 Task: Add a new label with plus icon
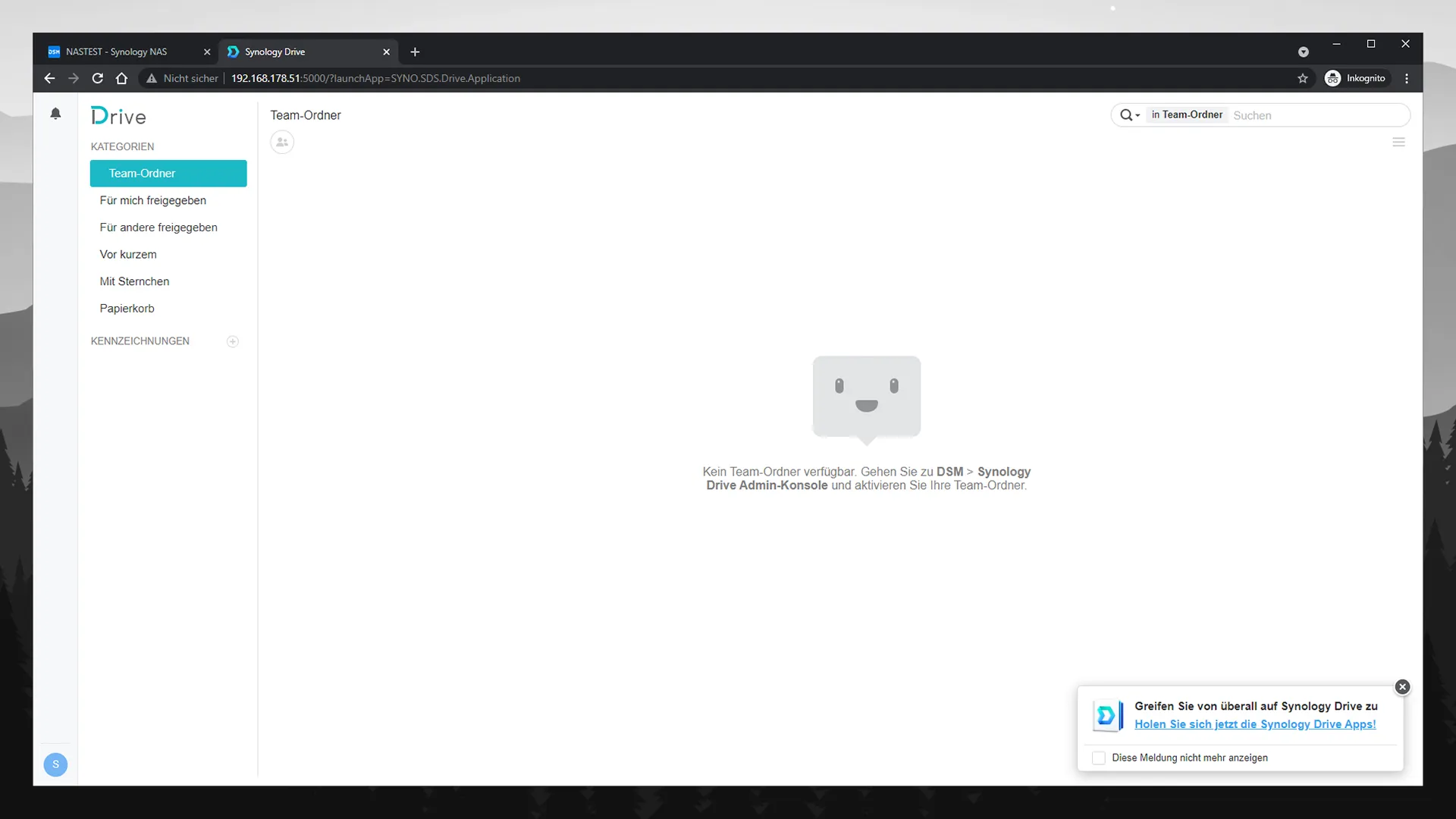tap(233, 341)
